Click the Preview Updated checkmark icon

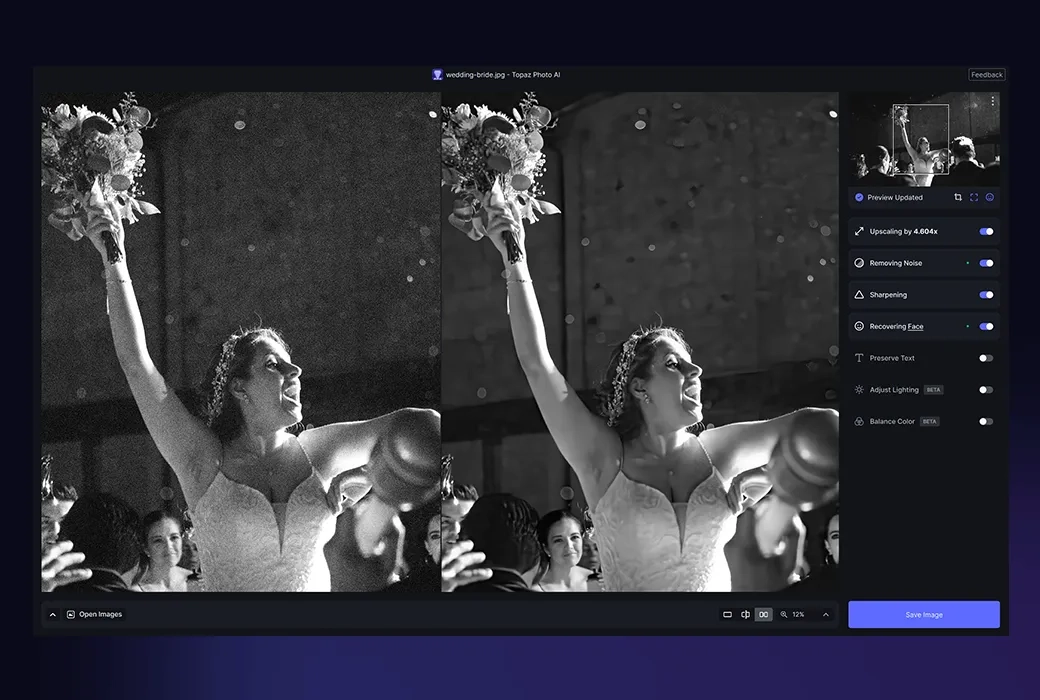point(859,197)
